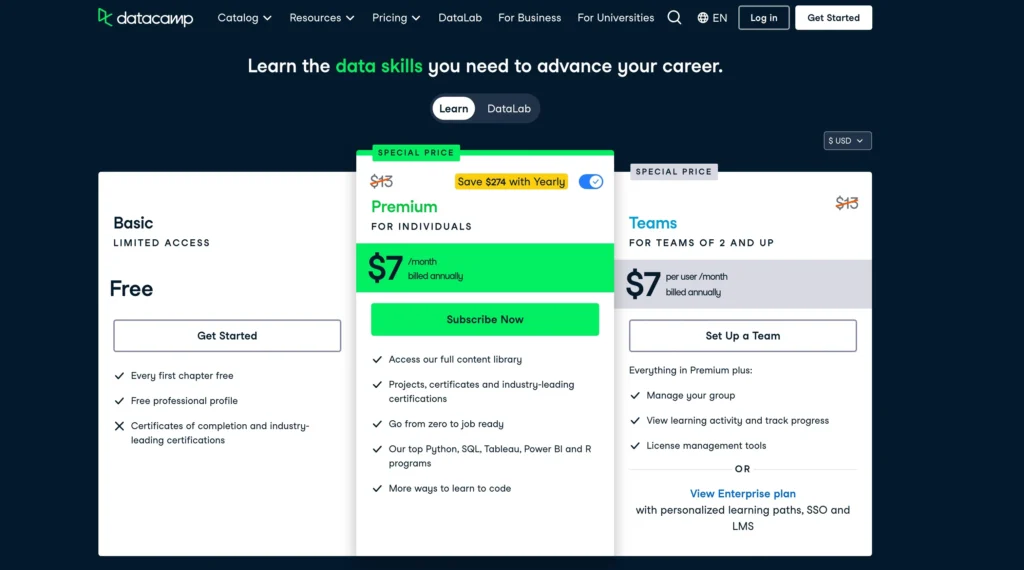
Task: Click the Log in button
Action: tap(763, 18)
